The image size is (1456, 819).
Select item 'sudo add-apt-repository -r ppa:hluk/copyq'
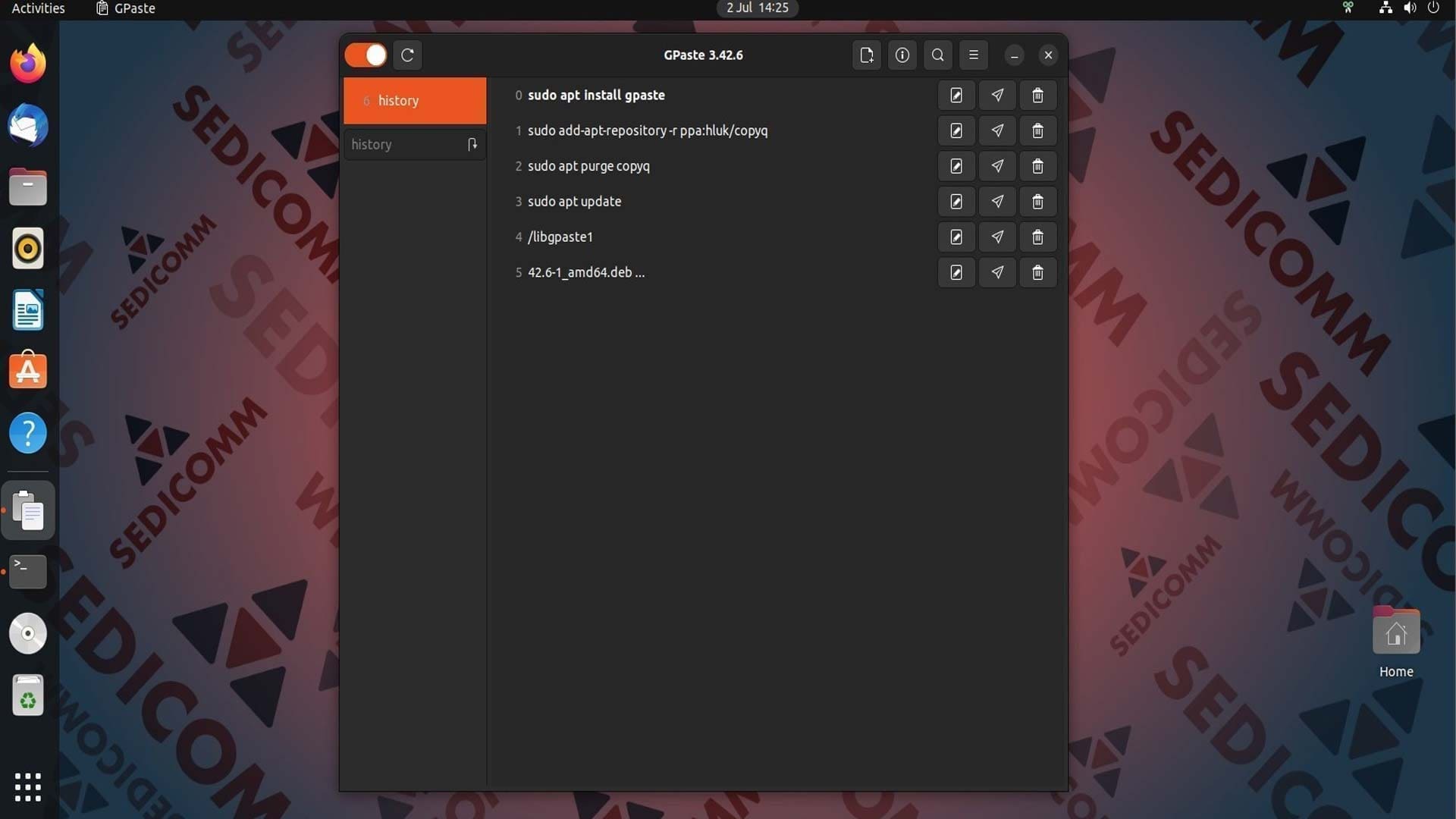(x=648, y=131)
